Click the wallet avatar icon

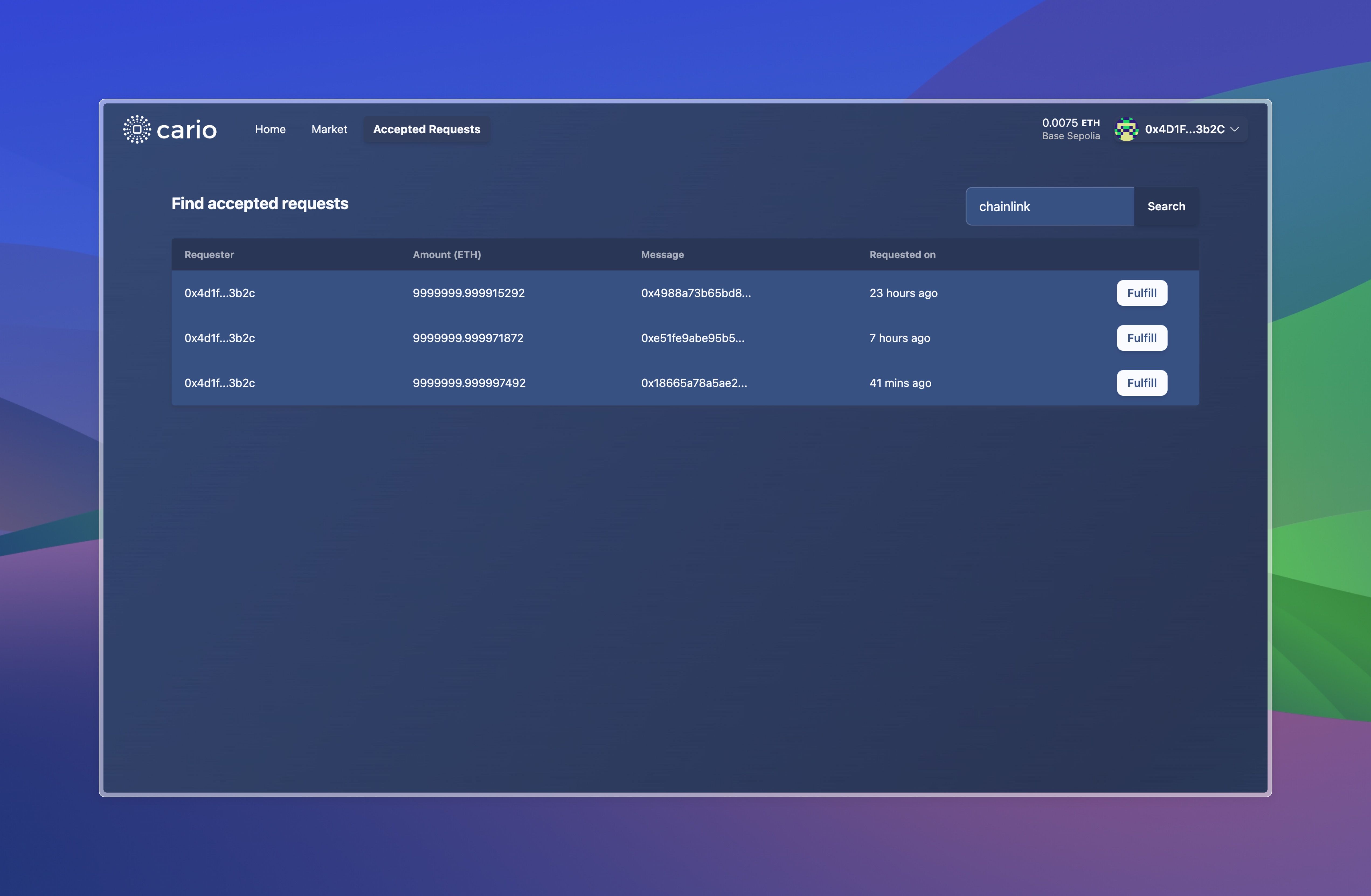click(1126, 129)
